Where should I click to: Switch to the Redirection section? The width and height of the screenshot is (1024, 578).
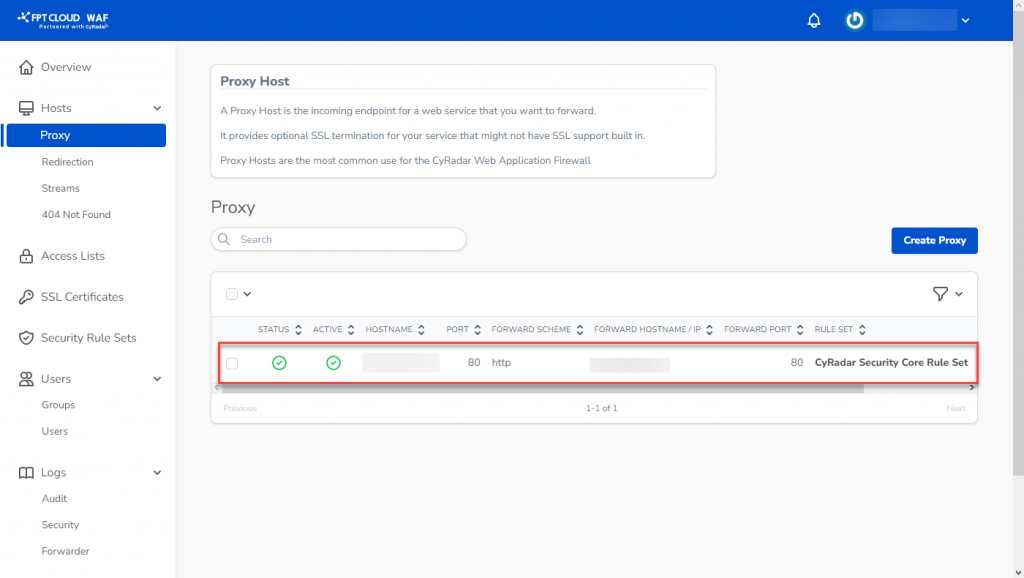pos(67,161)
